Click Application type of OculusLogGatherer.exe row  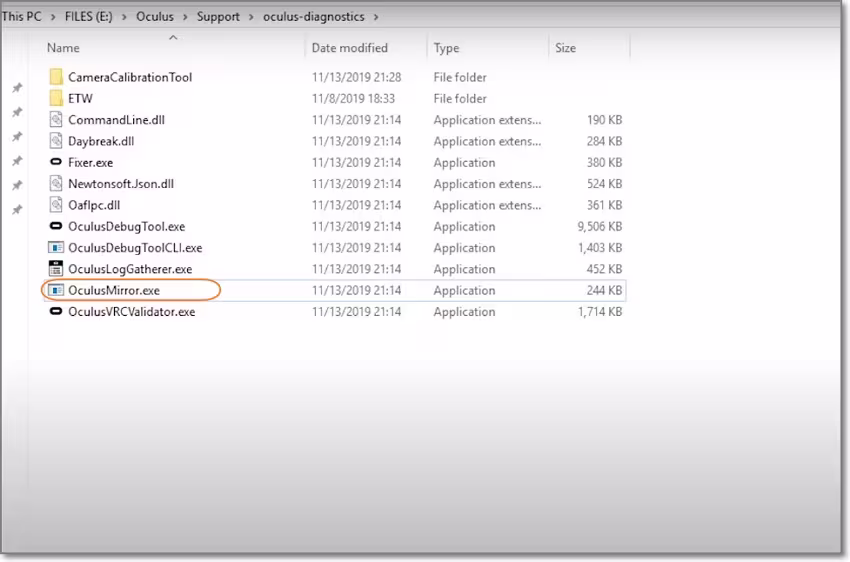tap(464, 269)
